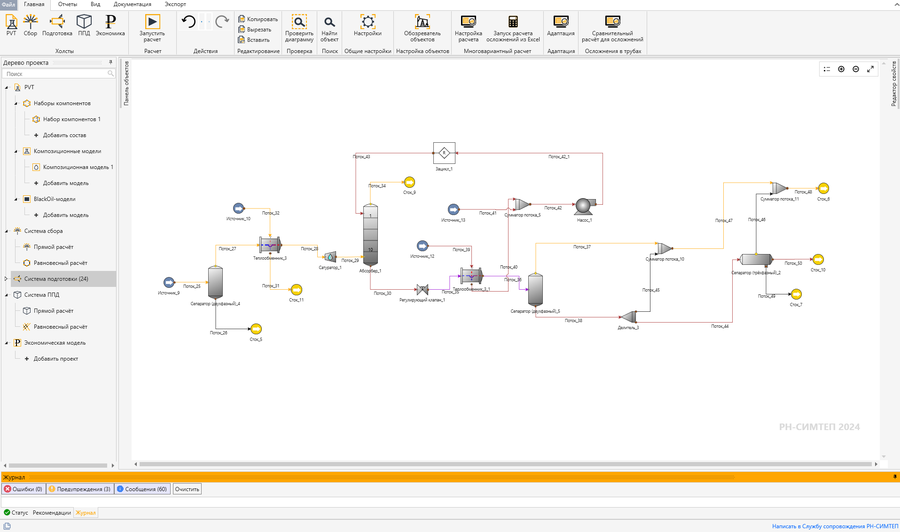This screenshot has width=900, height=532.
Task: Click Копировать in editing group
Action: click(x=258, y=19)
